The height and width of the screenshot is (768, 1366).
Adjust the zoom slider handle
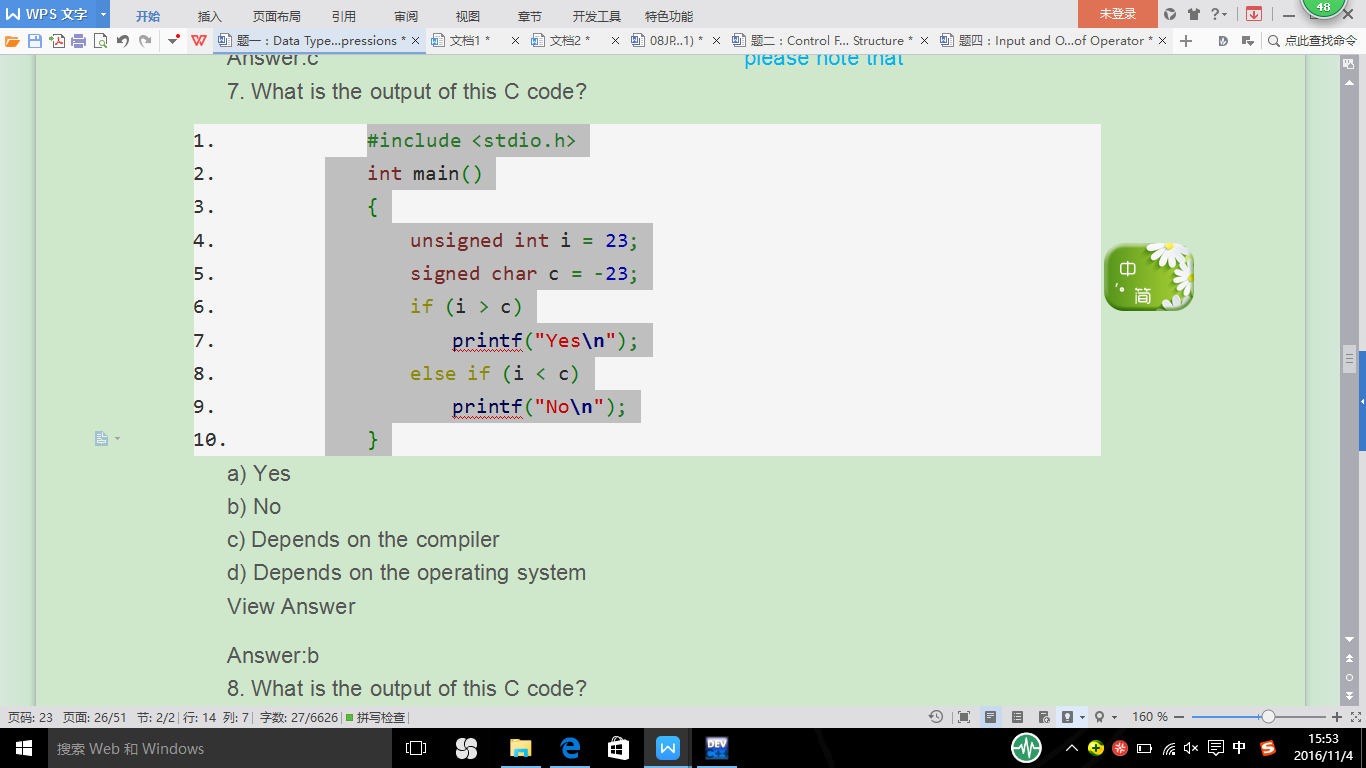click(x=1268, y=717)
